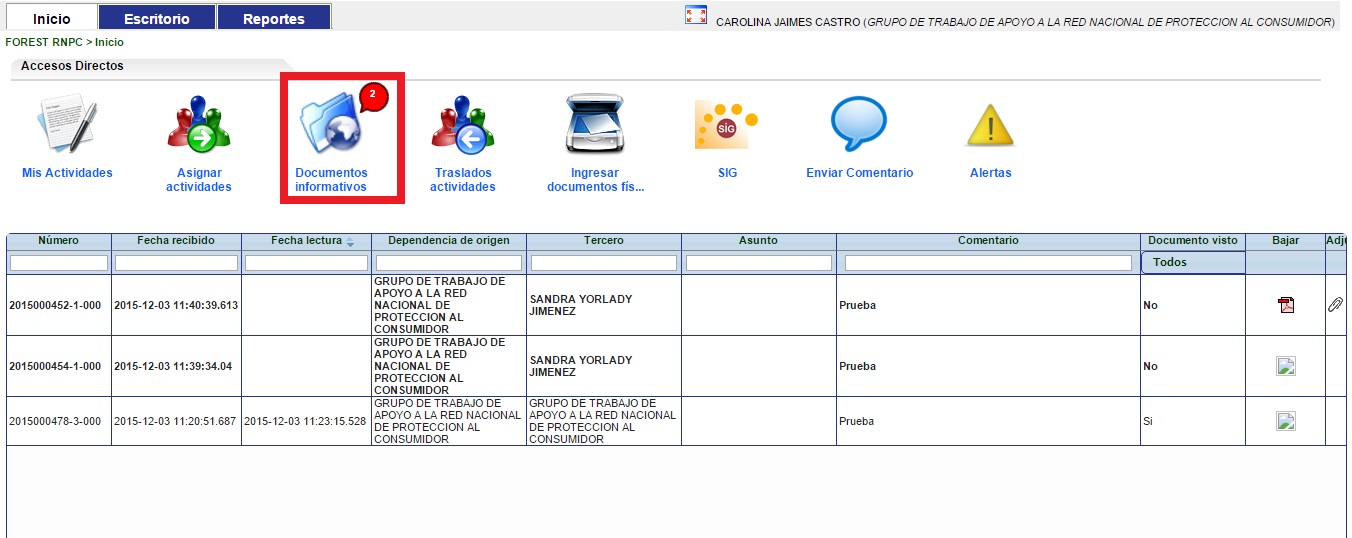Click received date 2015-12-03 11:39:34.04
1352x538 pixels.
173,366
